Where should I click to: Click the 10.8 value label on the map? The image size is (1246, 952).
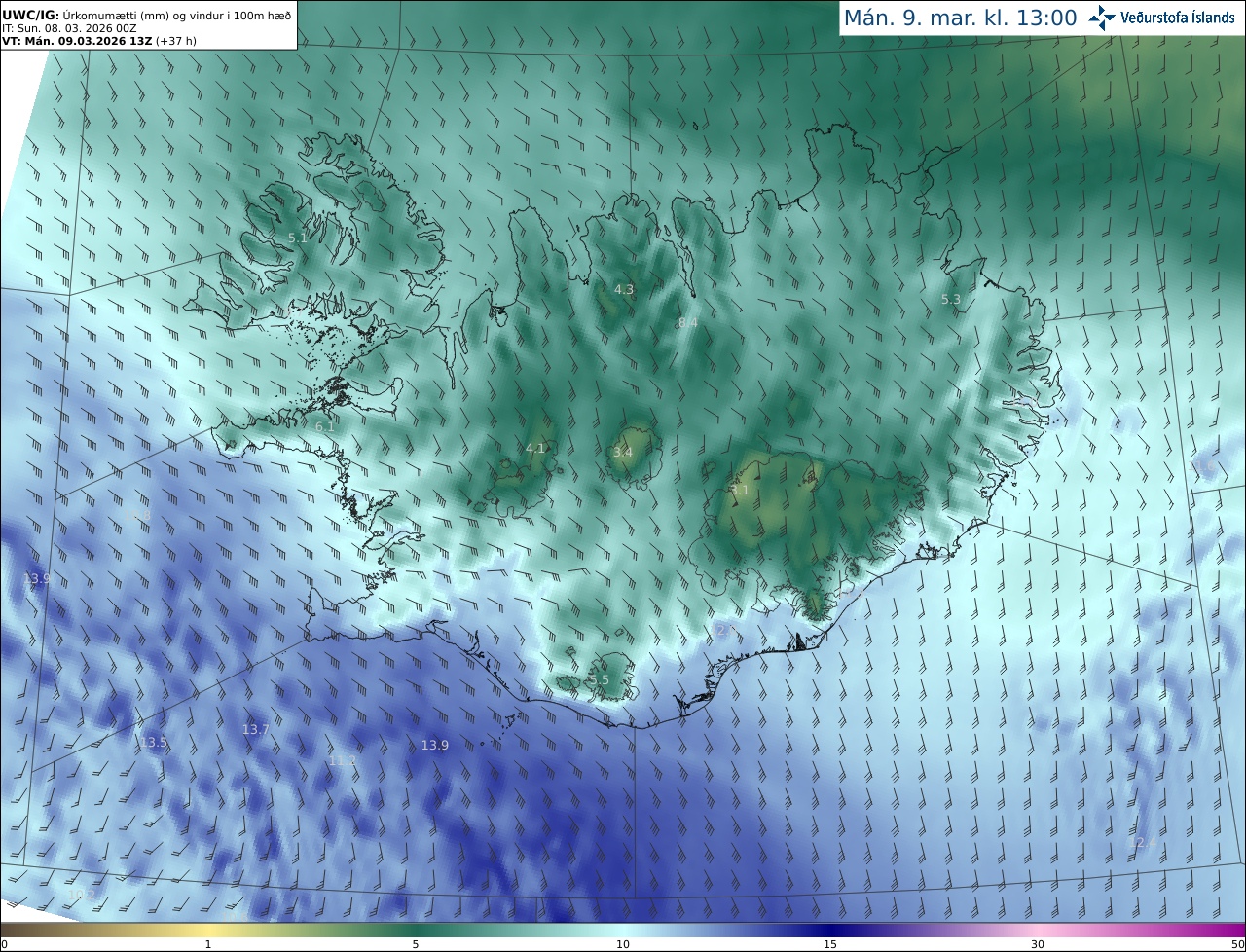coord(137,514)
